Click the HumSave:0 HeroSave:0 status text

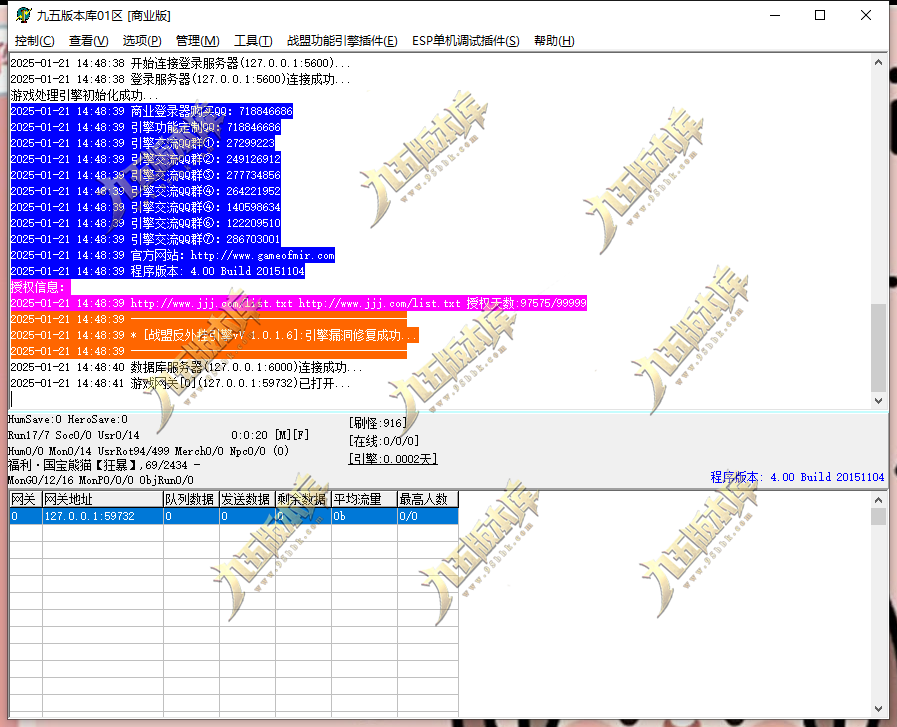(68, 419)
